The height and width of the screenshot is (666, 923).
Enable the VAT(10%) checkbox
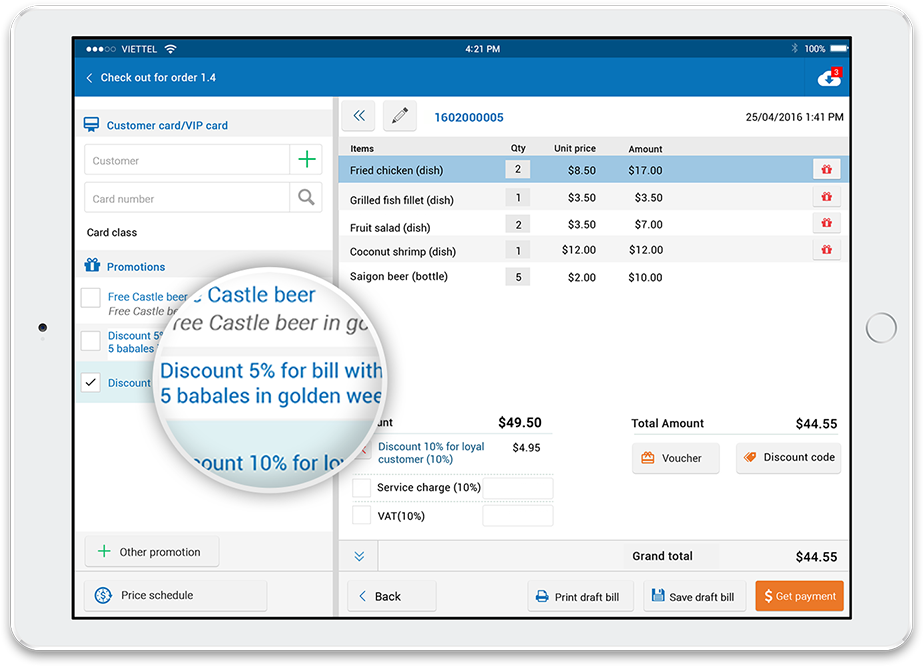point(361,515)
